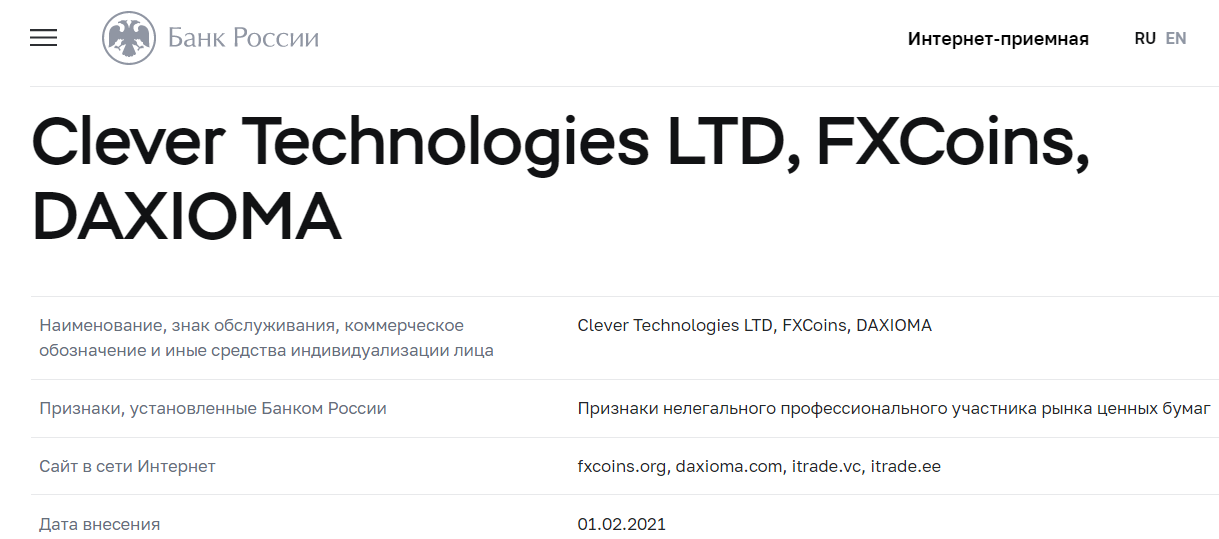Screen dimensions: 1219x539
Task: Switch the site language to EN
Action: pos(1176,38)
